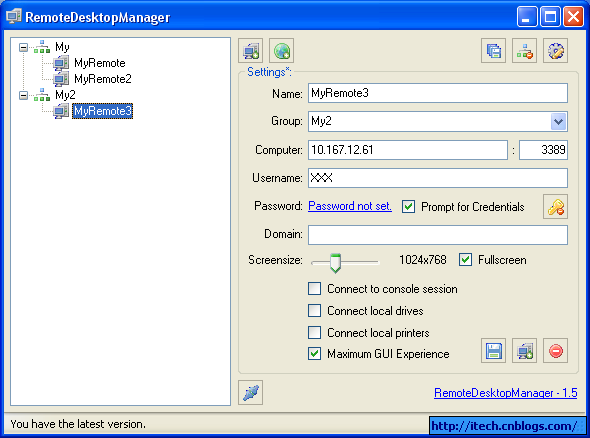590x438 pixels.
Task: Delete the entry with the red minus icon
Action: point(555,351)
